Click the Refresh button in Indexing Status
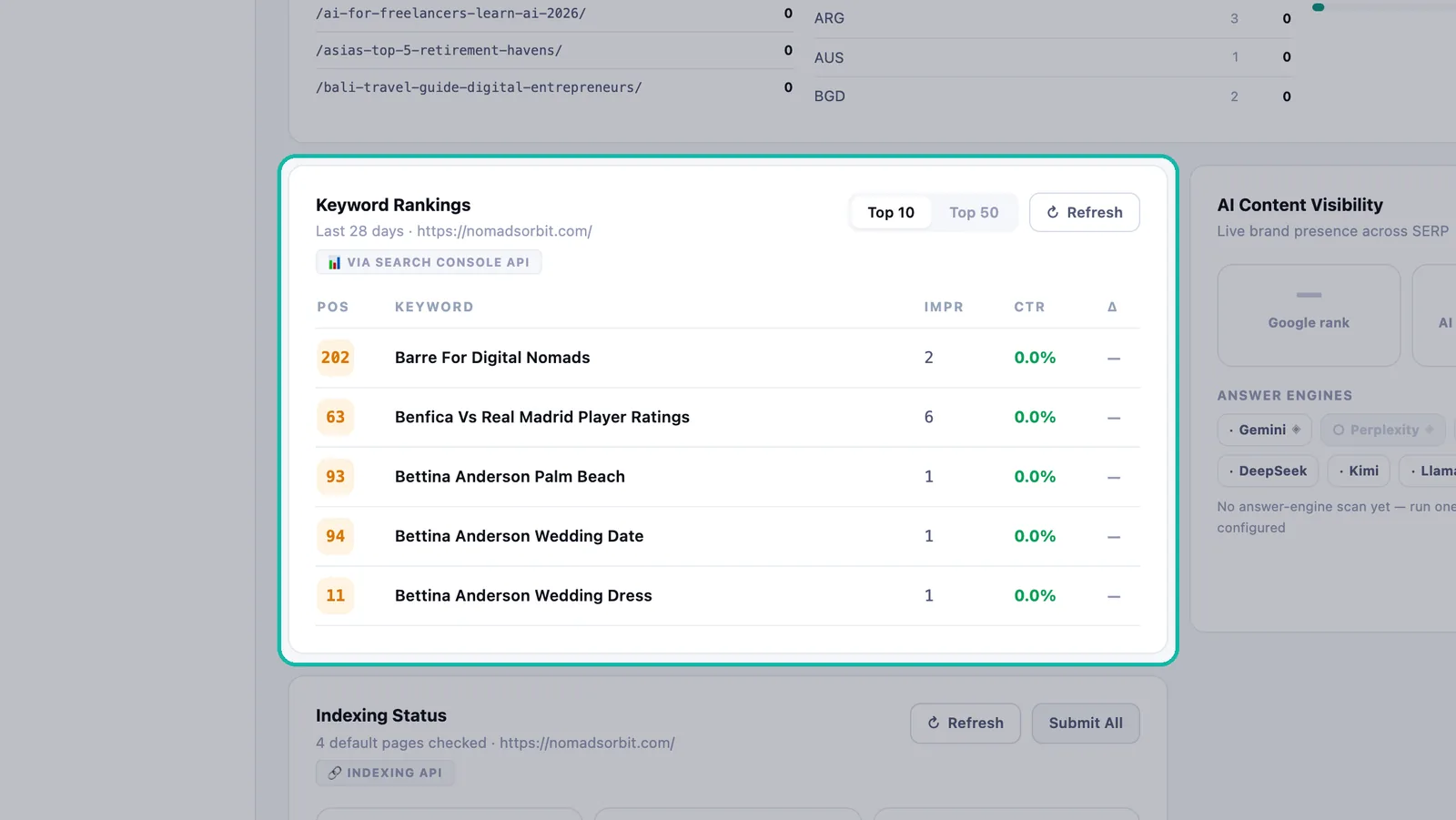 pos(965,723)
